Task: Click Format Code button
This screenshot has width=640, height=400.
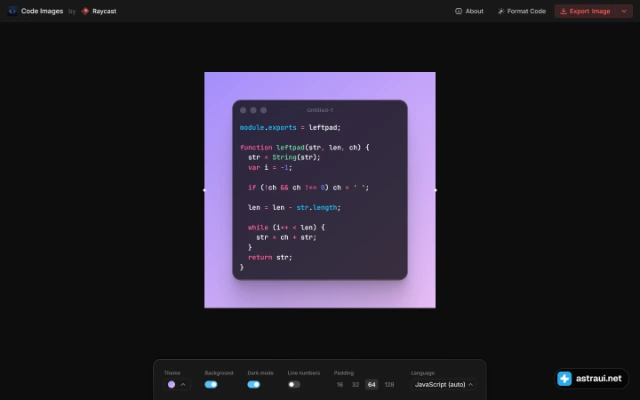Action: [x=522, y=11]
